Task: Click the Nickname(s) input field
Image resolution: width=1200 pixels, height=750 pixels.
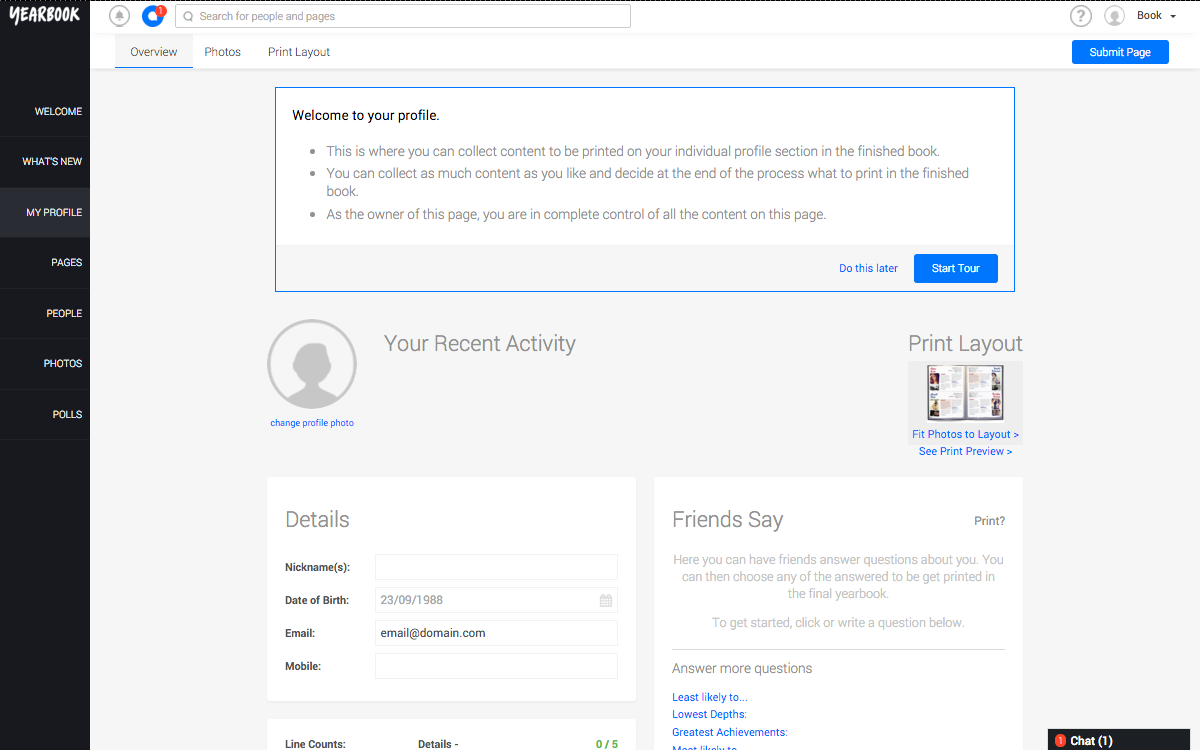Action: (x=496, y=567)
